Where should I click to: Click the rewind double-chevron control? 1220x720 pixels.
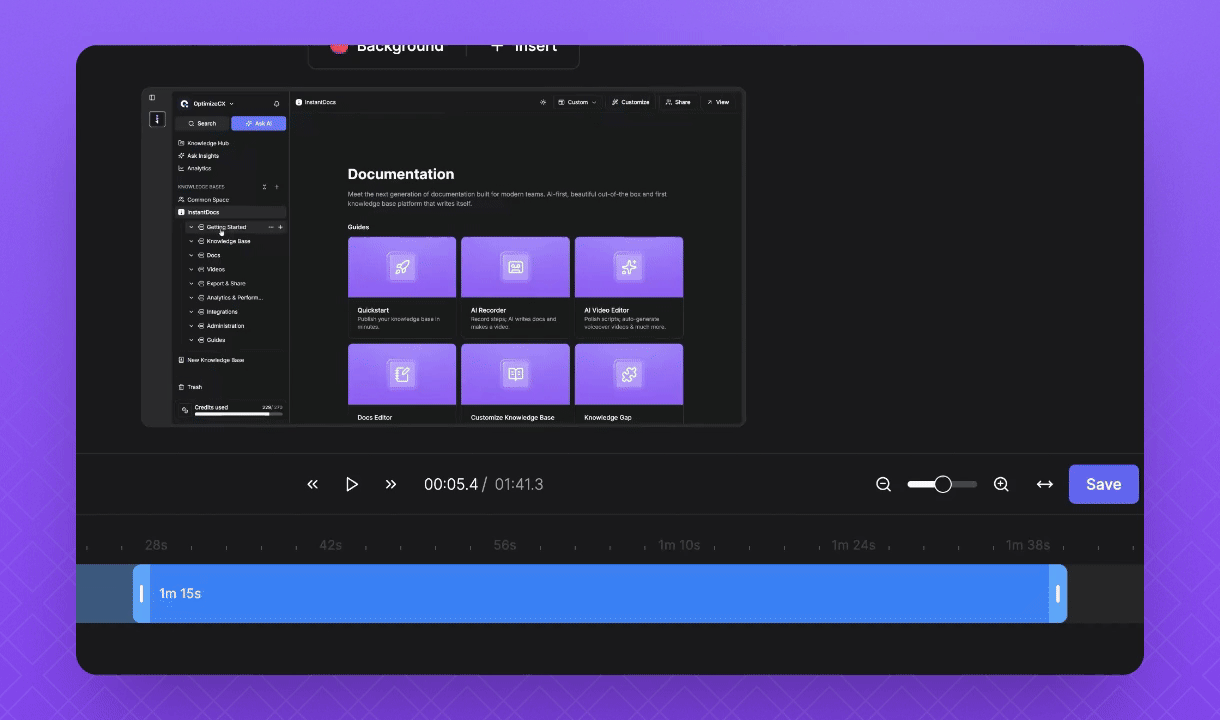(x=312, y=484)
